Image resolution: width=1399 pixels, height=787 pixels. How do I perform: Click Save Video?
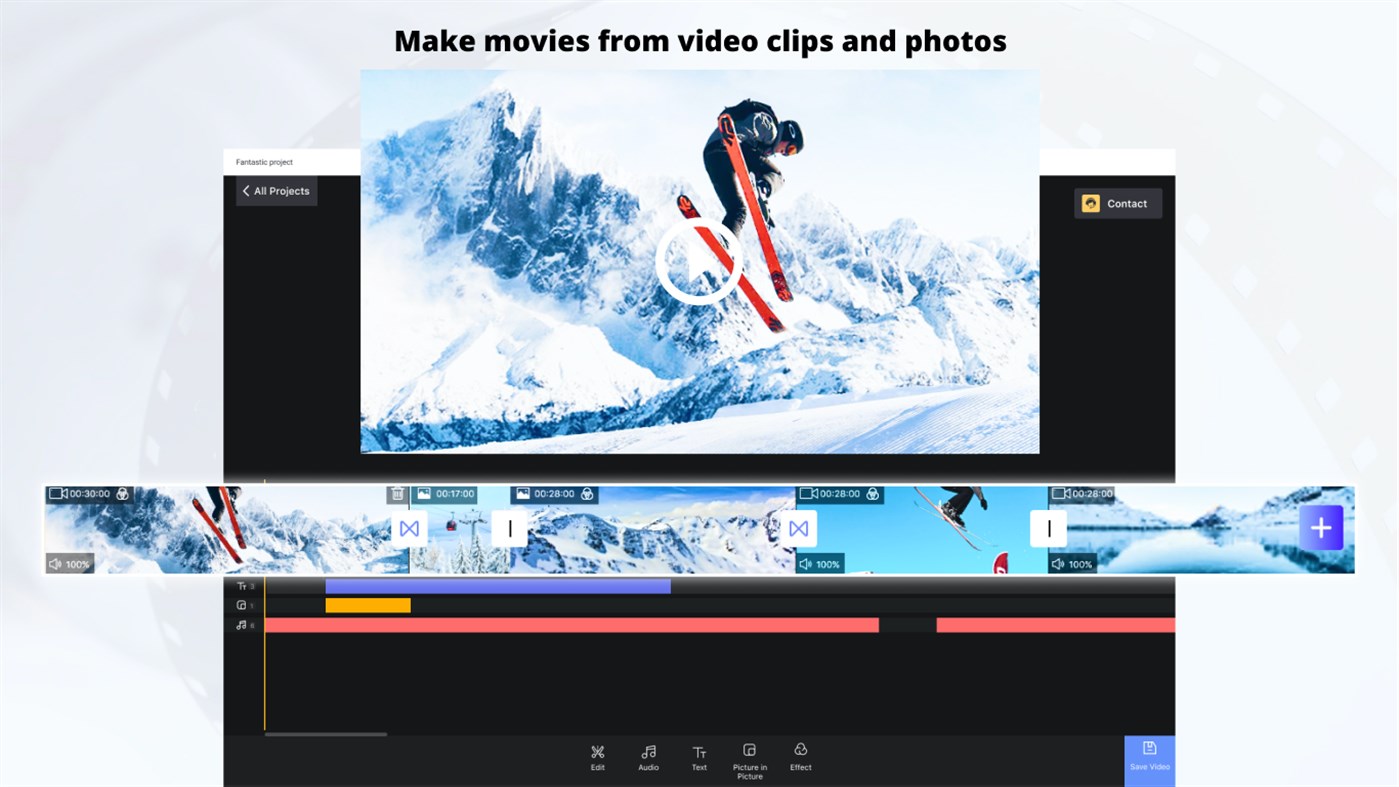(1148, 757)
